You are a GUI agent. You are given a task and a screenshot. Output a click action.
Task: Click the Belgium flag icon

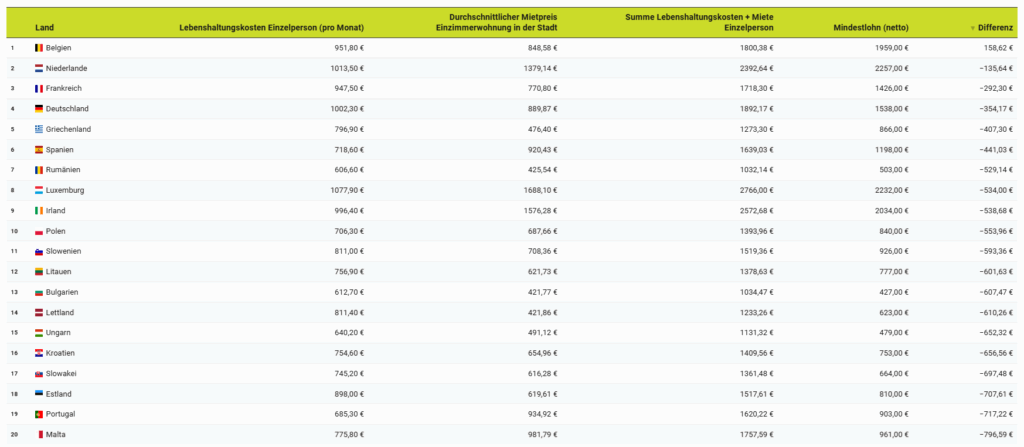click(39, 48)
